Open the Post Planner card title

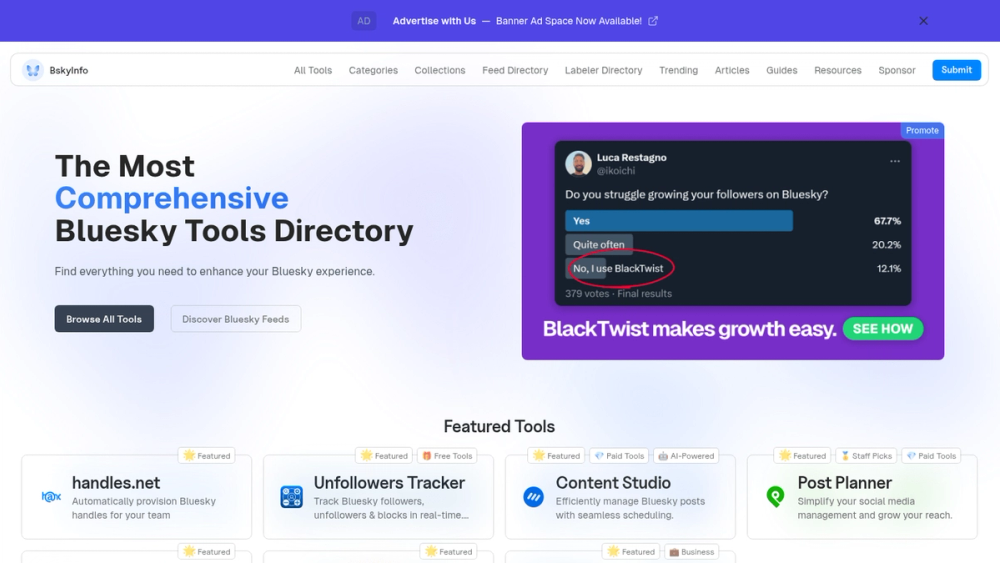pyautogui.click(x=844, y=483)
